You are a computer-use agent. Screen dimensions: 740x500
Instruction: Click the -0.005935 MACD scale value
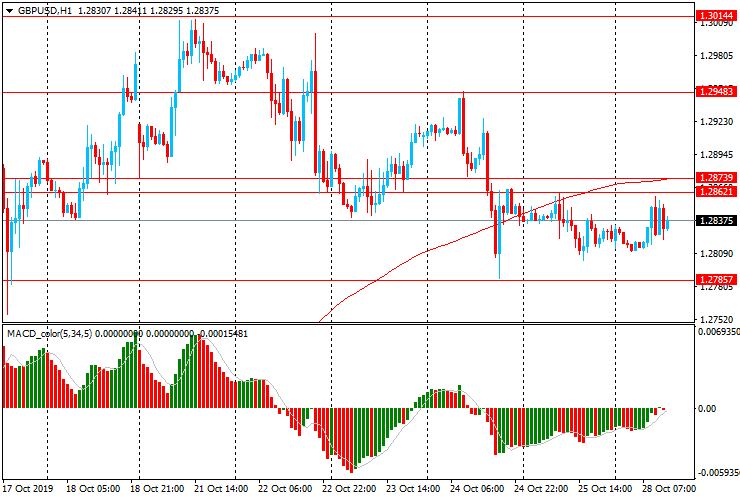718,473
